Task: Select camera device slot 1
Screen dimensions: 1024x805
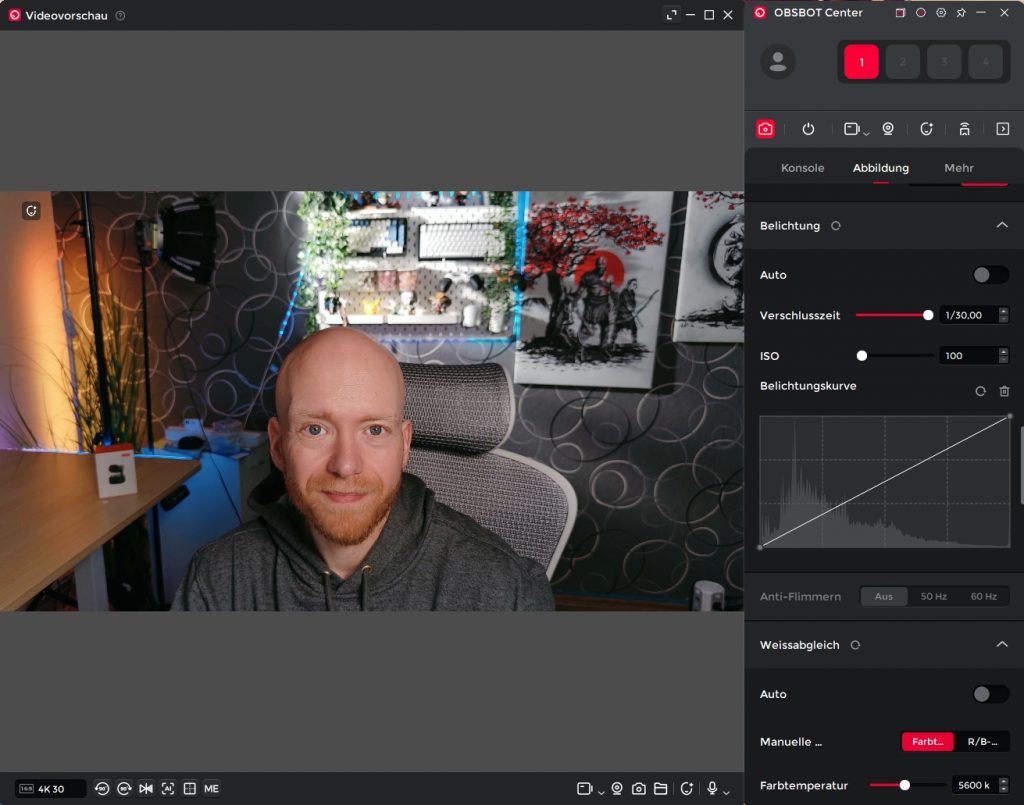Action: tap(861, 62)
